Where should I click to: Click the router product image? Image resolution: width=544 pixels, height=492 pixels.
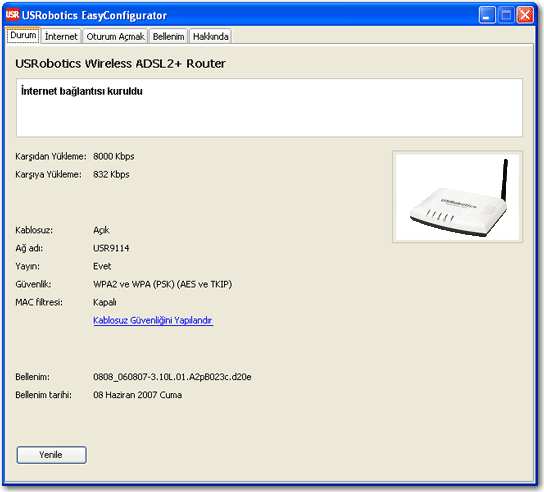(457, 197)
